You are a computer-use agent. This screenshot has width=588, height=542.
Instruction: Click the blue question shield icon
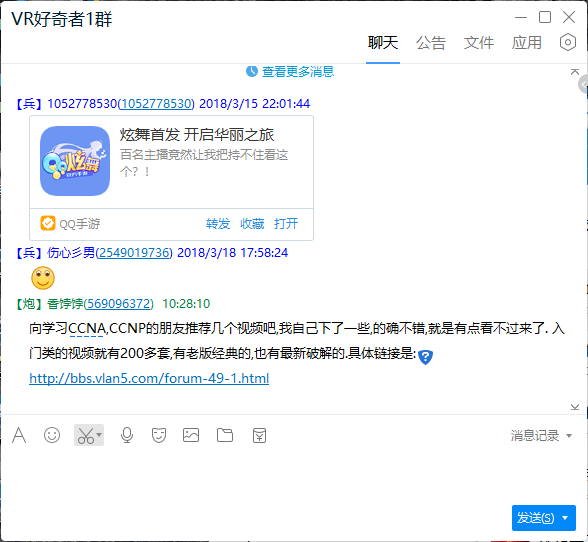425,357
